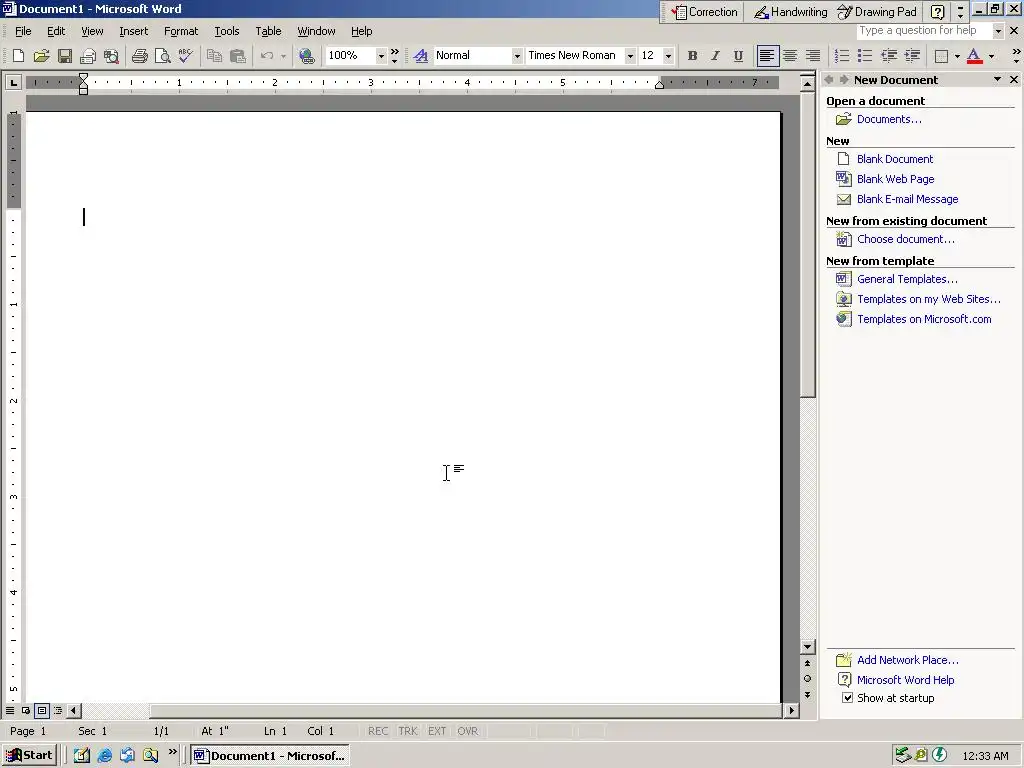The image size is (1024, 768).
Task: Click the Search toolbar icon
Action: pyautogui.click(x=111, y=56)
